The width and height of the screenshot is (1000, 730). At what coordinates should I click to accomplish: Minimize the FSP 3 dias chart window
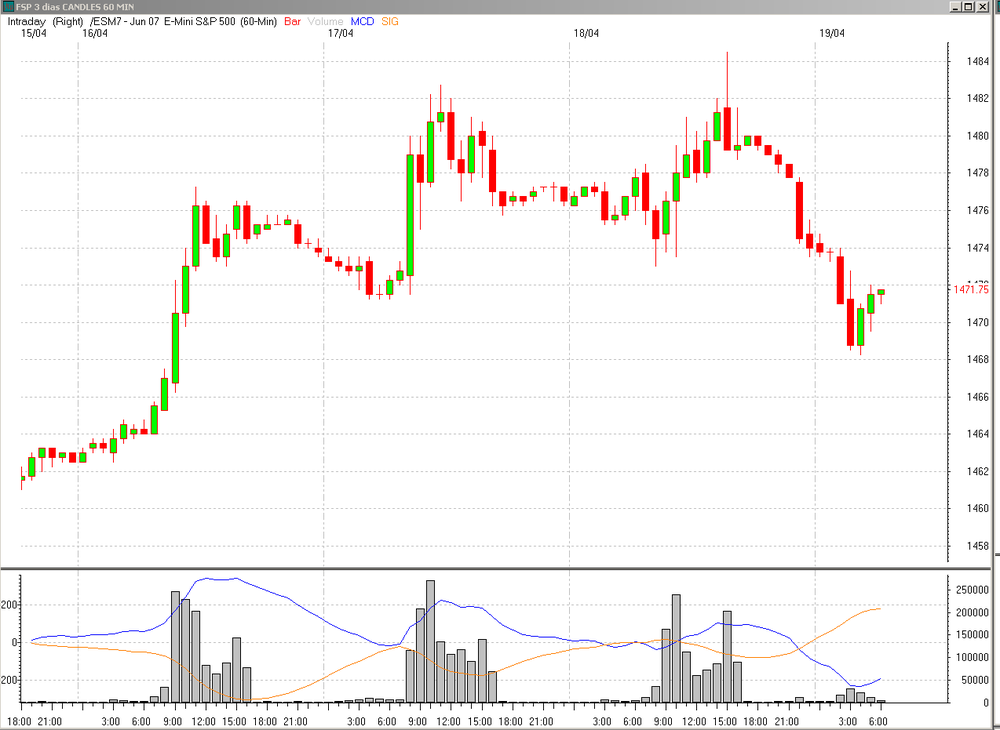955,7
